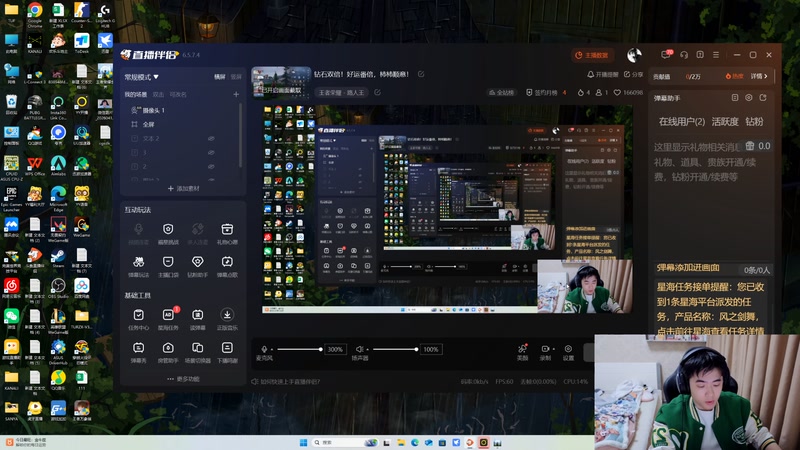Image resolution: width=800 pixels, height=450 pixels.
Task: Select 活跃度 tab
Action: (x=725, y=121)
